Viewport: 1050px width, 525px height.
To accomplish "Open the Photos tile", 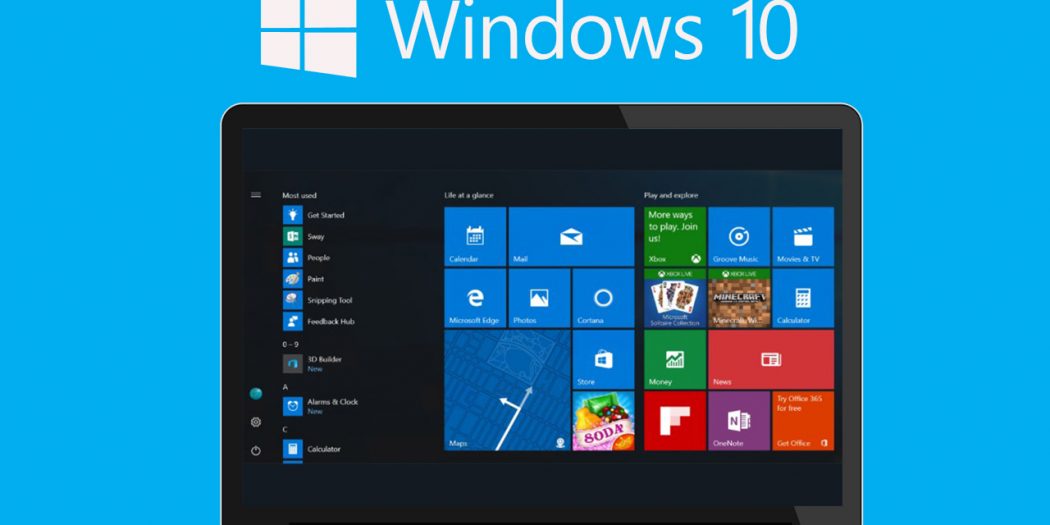I will click(x=539, y=298).
